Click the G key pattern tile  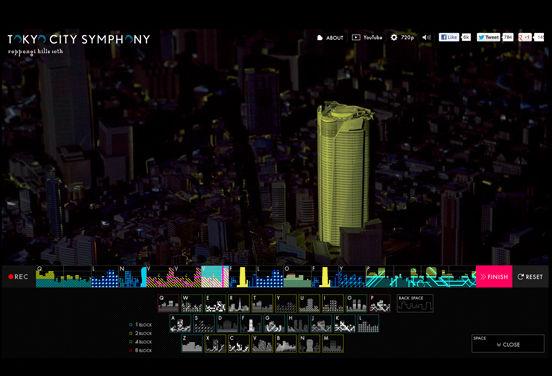274,324
